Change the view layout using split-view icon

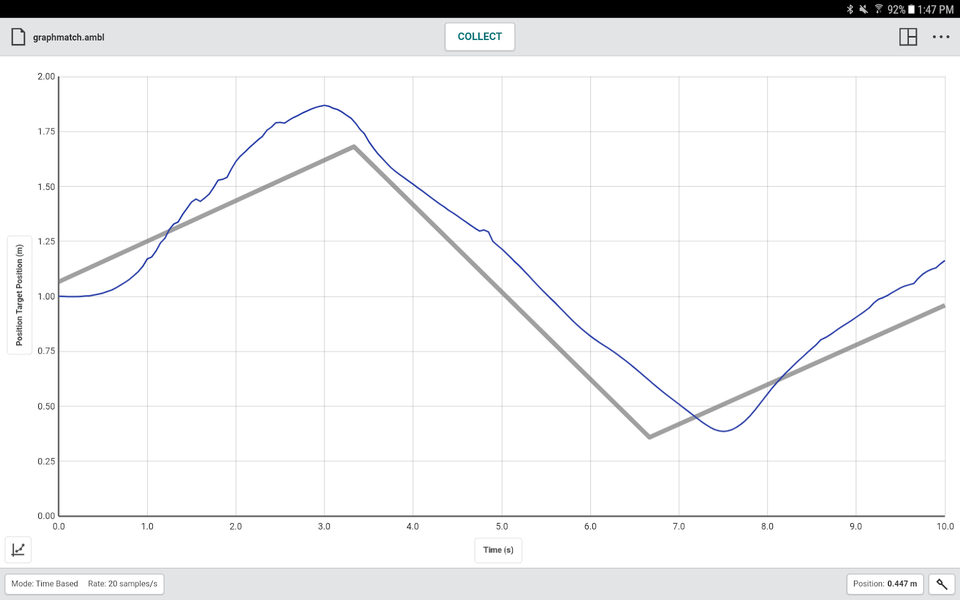click(908, 36)
